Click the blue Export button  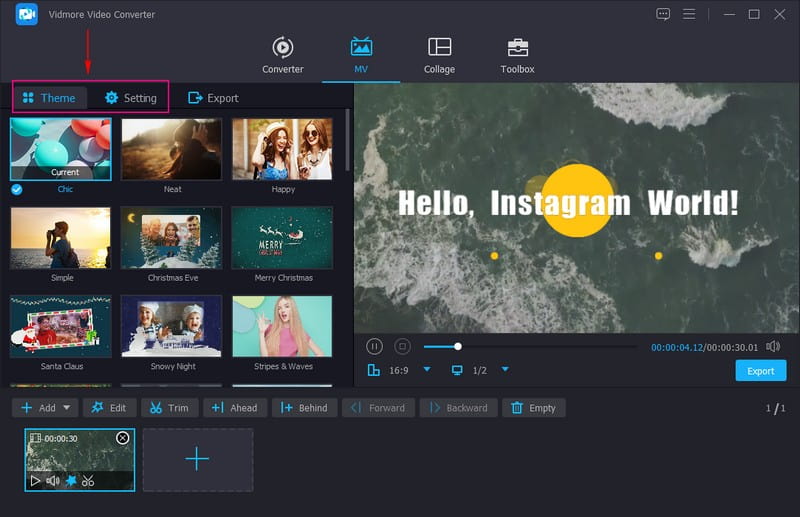pos(760,371)
